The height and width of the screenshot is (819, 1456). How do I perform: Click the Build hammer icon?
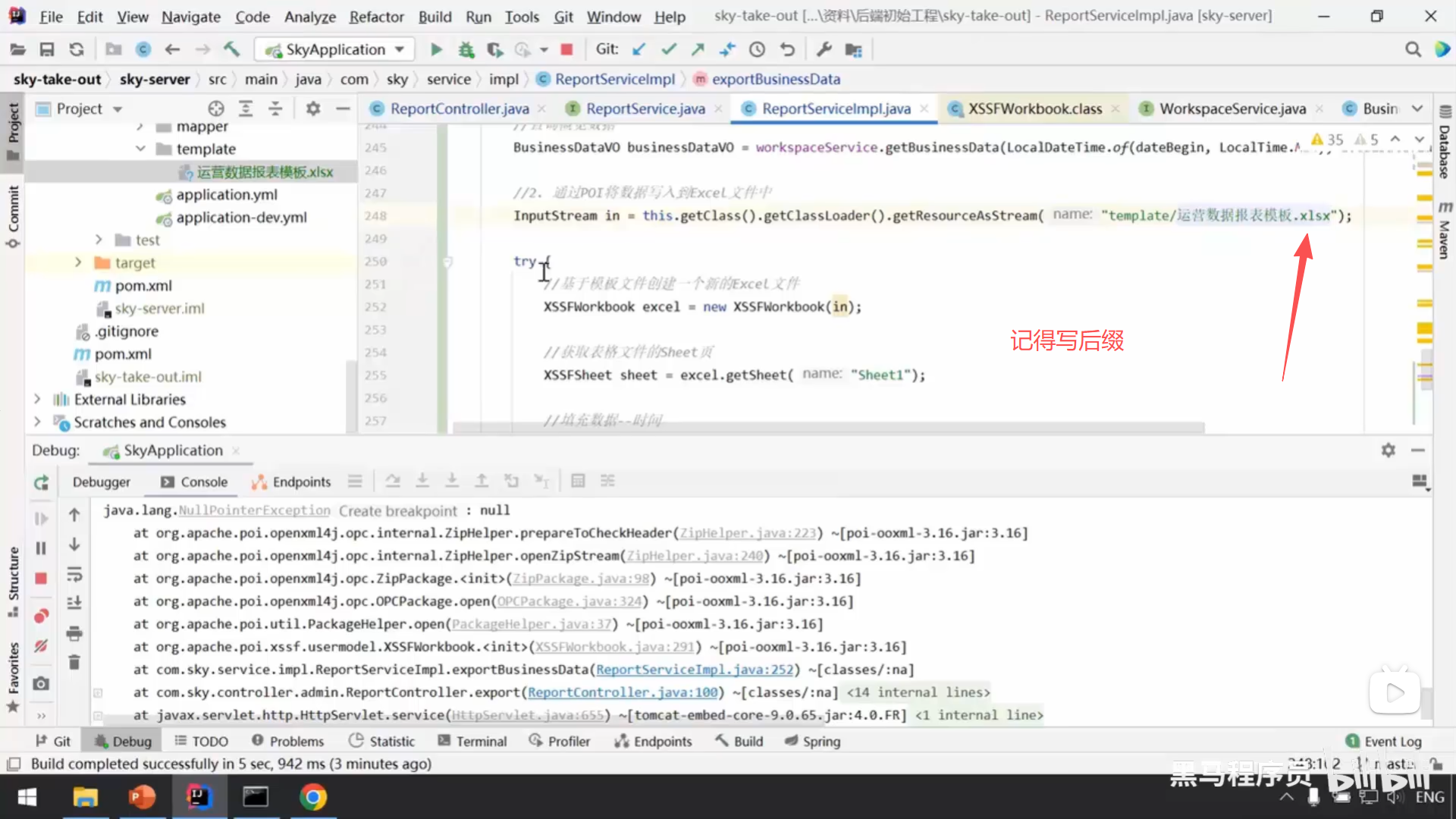click(231, 50)
